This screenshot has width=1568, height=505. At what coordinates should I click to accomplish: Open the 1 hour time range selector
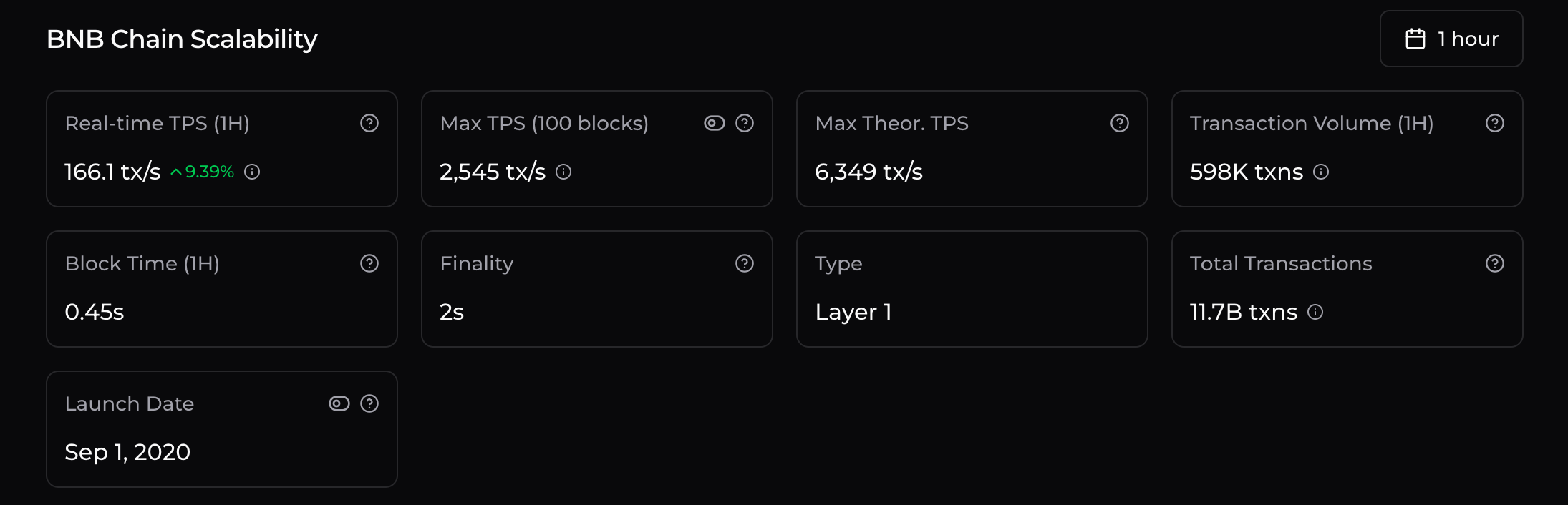click(x=1451, y=39)
